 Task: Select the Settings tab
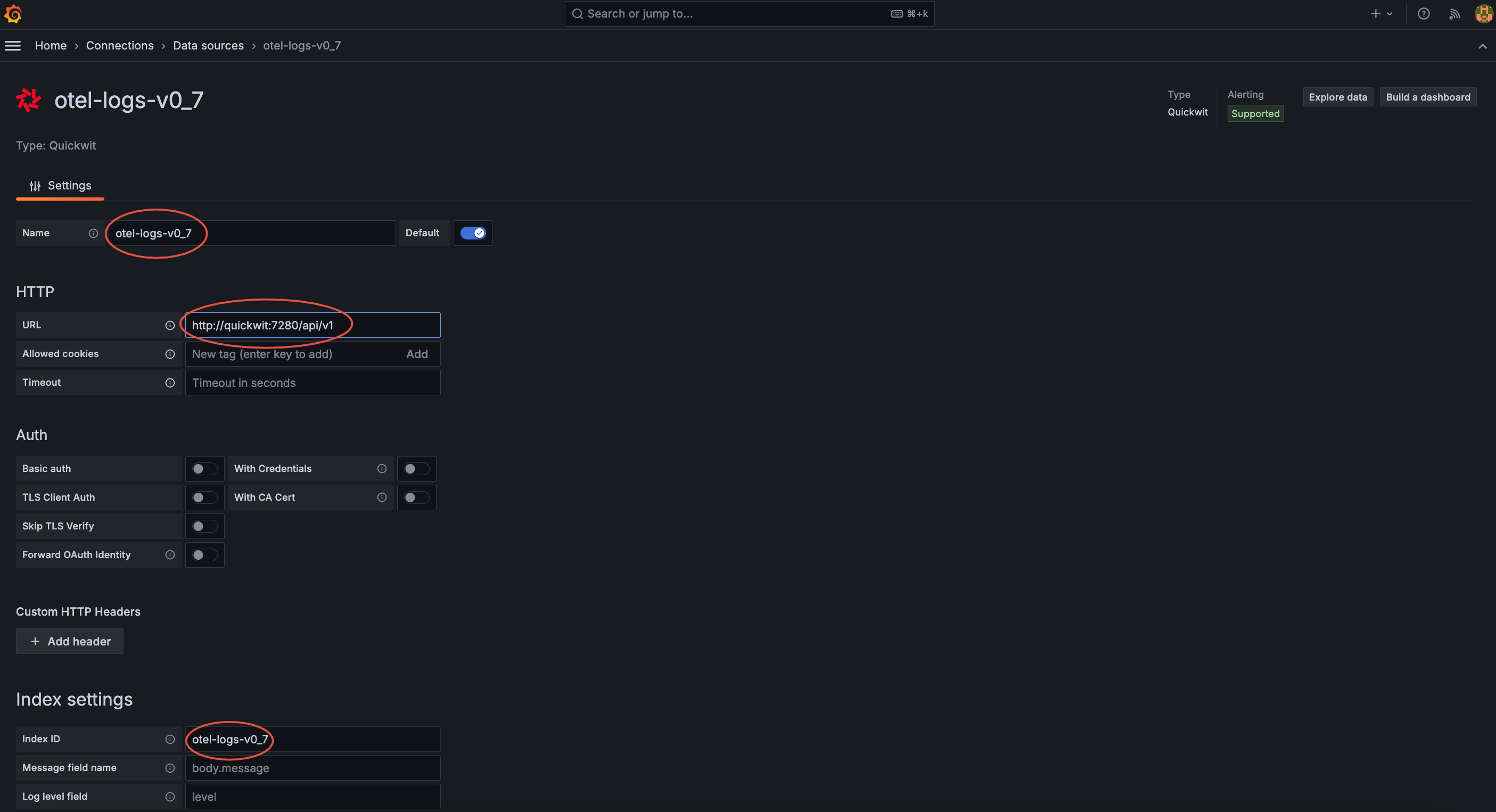coord(60,186)
